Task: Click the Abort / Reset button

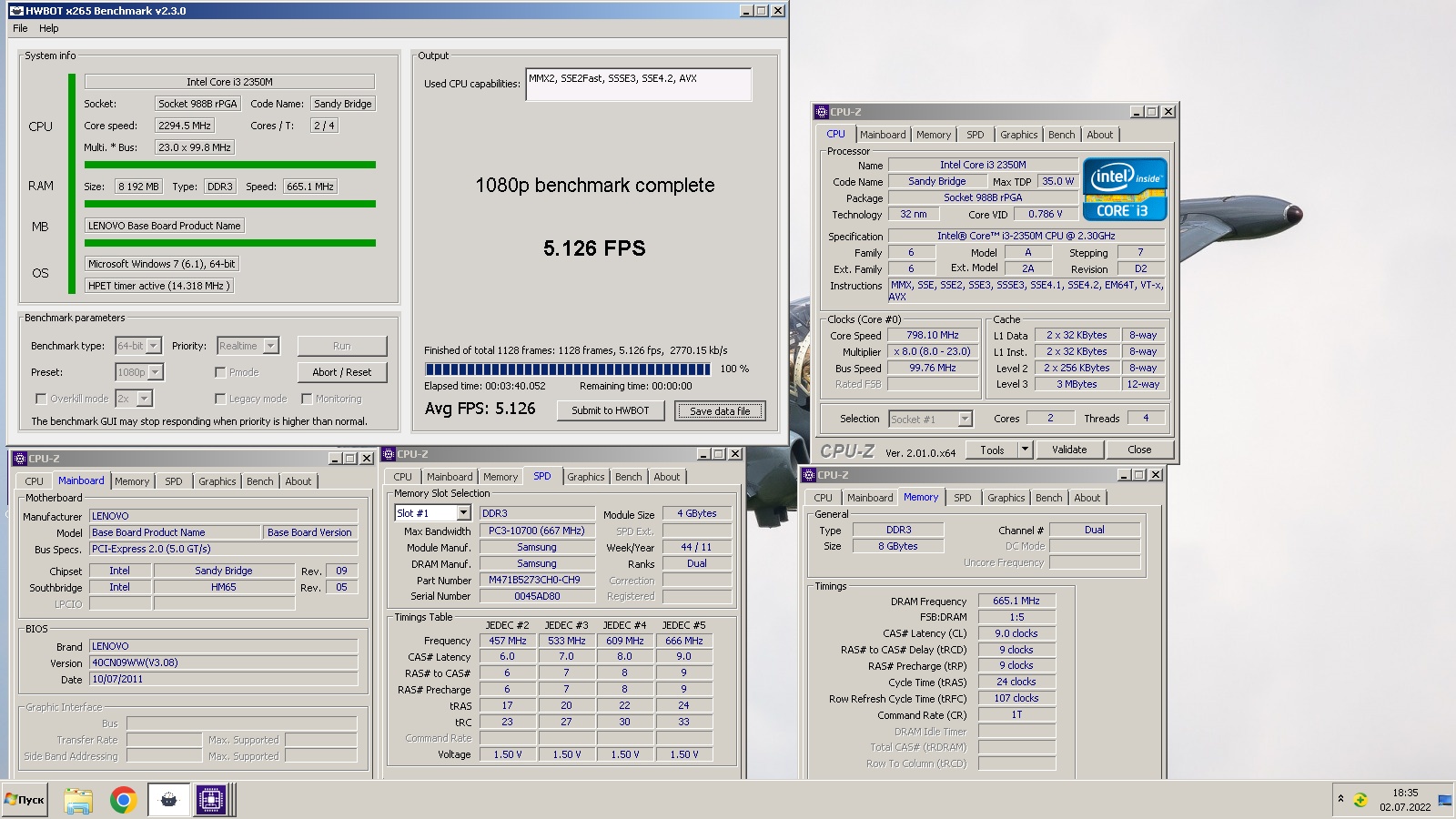Action: [342, 372]
